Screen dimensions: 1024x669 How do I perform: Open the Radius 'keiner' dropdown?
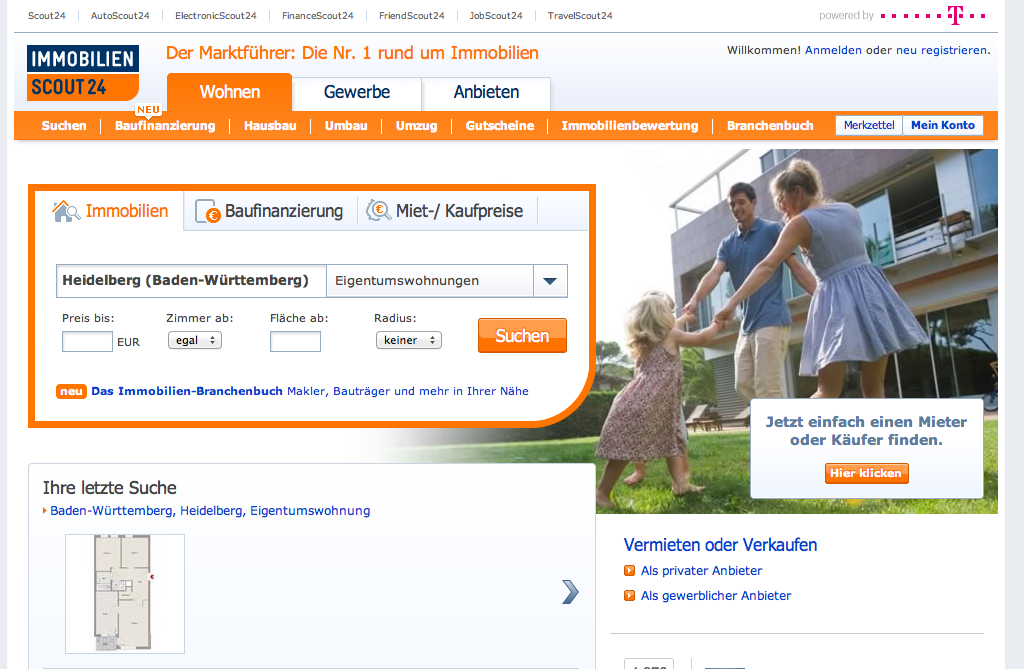409,340
